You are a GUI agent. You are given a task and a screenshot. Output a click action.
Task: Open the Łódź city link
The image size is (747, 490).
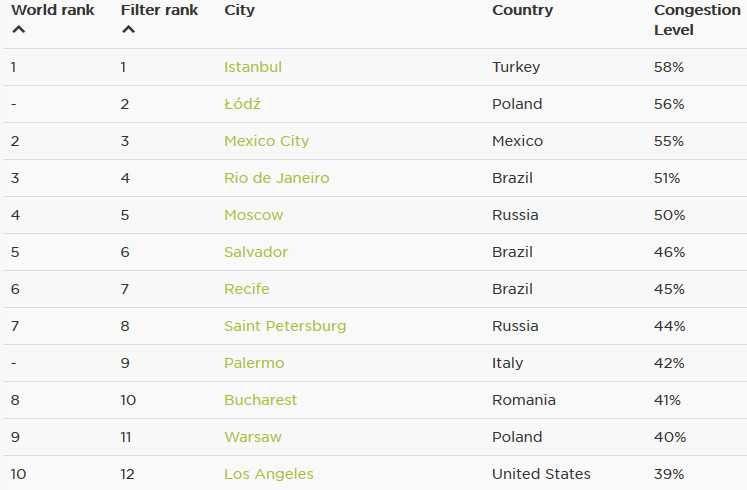pos(242,104)
